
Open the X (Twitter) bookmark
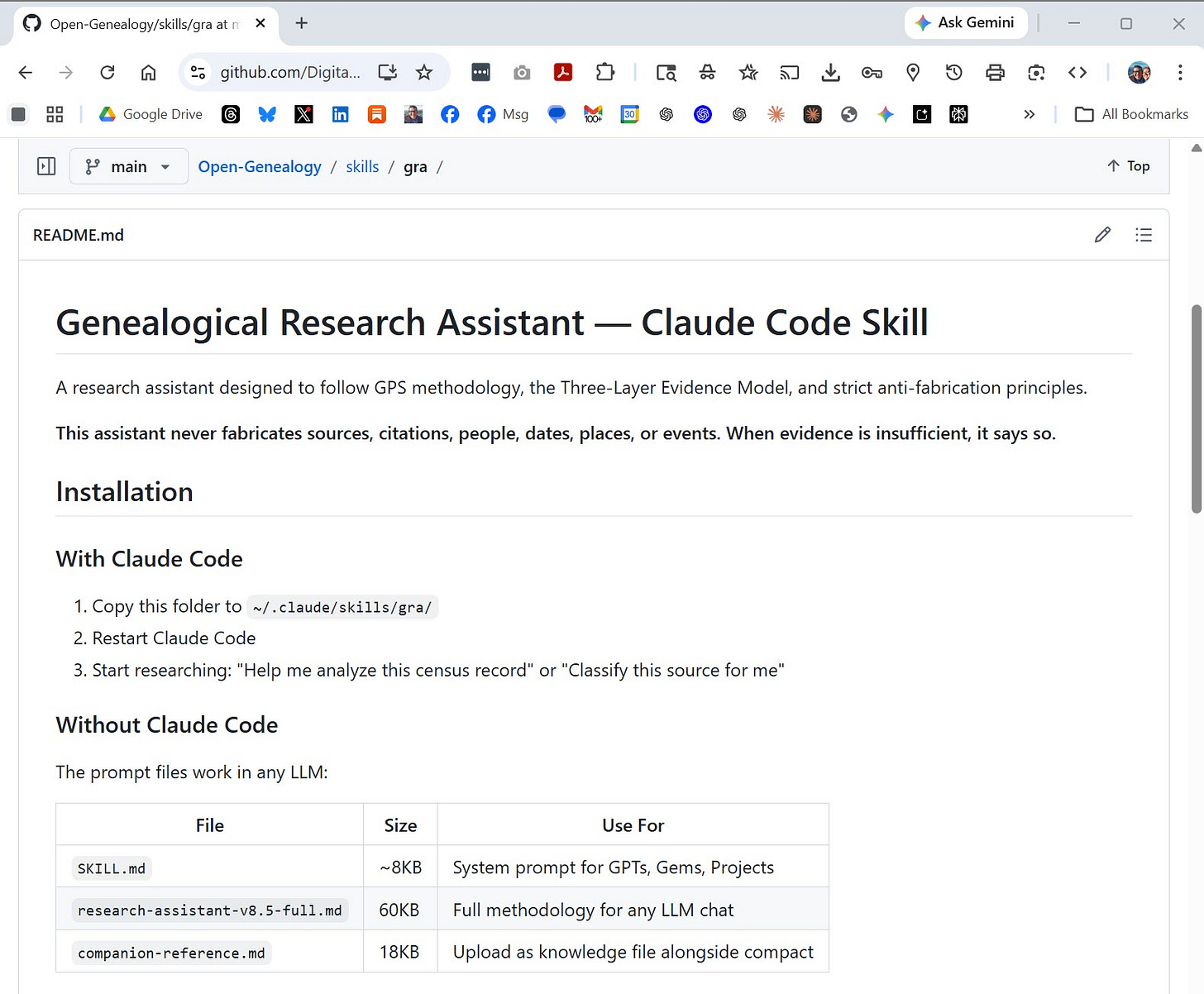(303, 114)
